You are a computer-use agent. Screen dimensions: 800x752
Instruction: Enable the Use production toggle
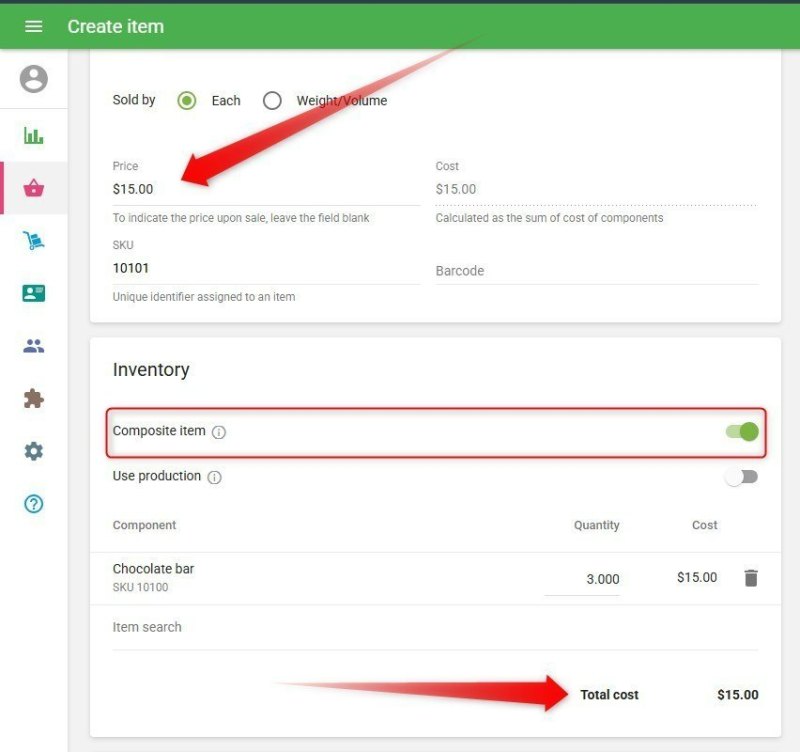[x=742, y=477]
